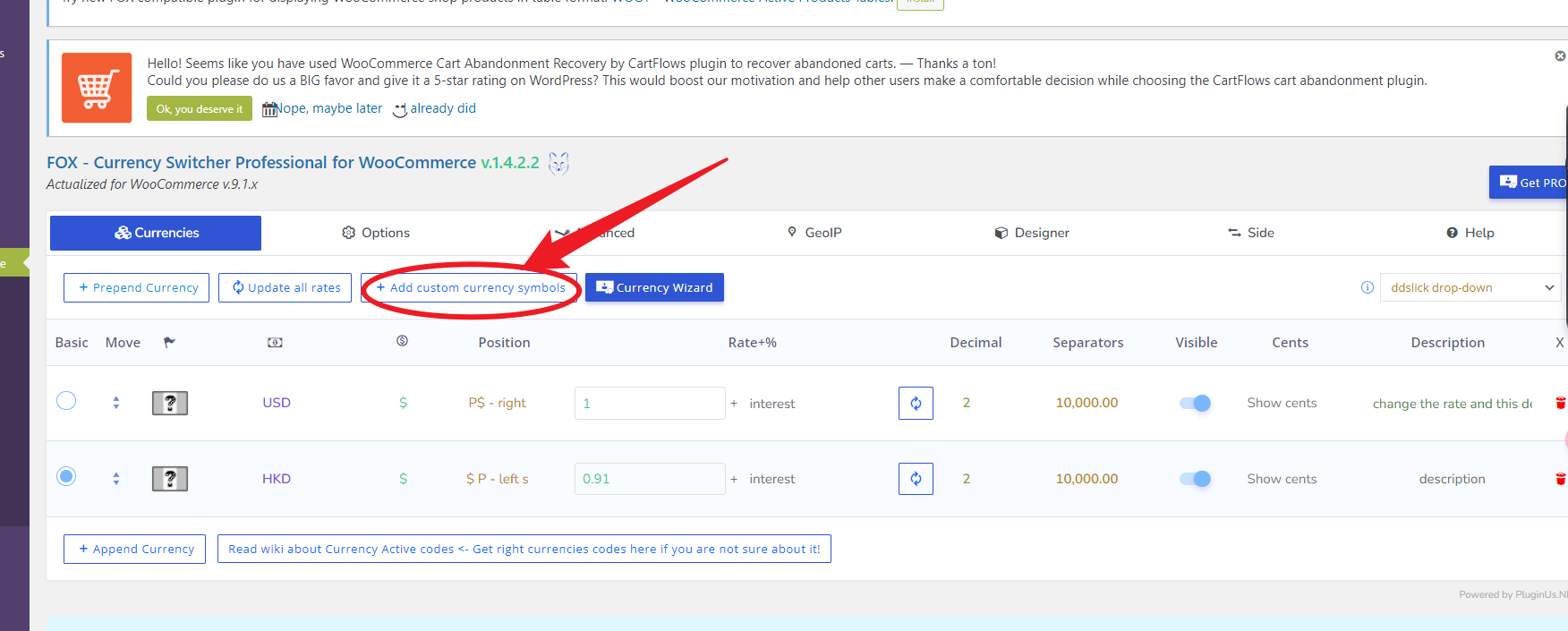Click the currency symbol column header icon

(402, 341)
